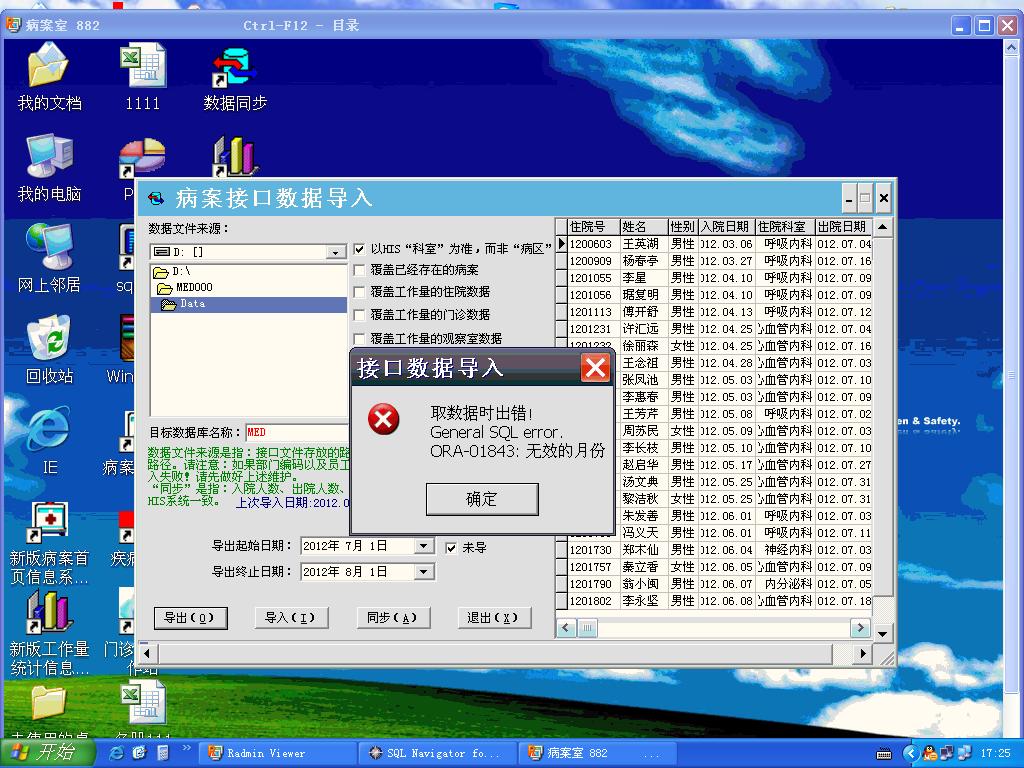Click the 17:25 taskbar clock
The height and width of the screenshot is (768, 1024).
[x=995, y=754]
